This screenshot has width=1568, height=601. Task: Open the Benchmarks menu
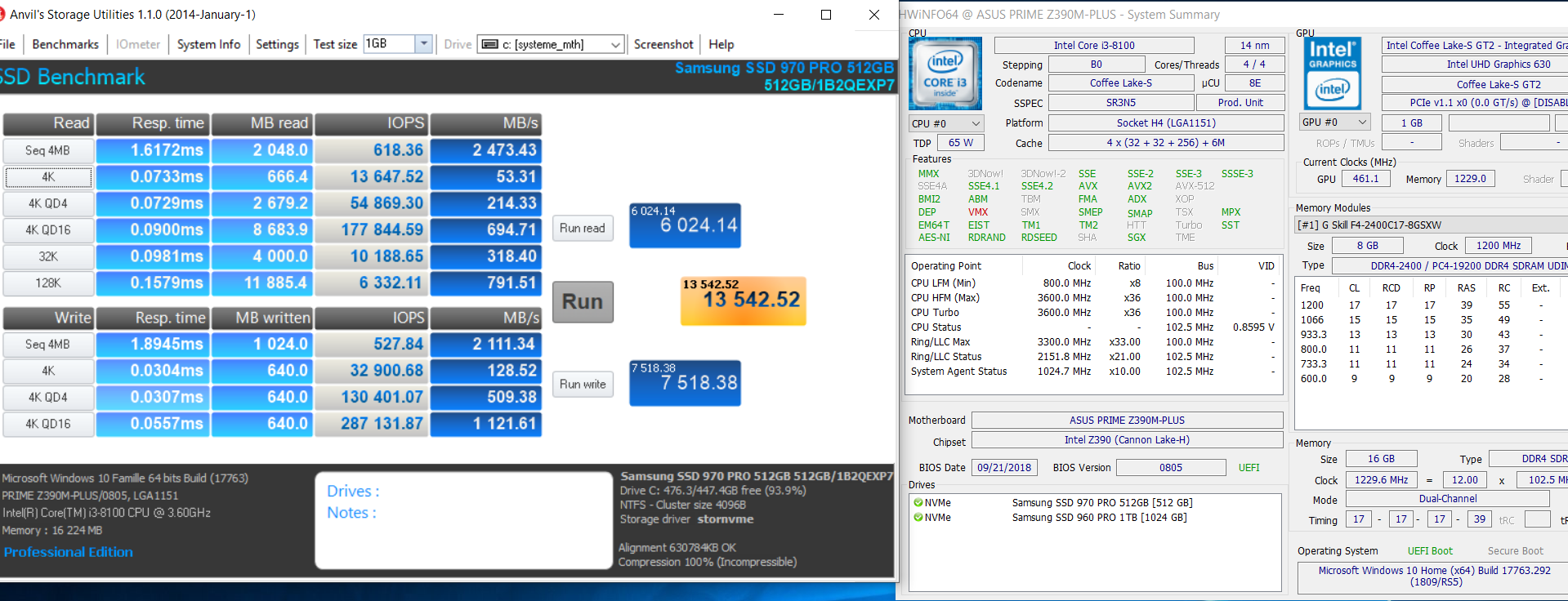coord(65,44)
